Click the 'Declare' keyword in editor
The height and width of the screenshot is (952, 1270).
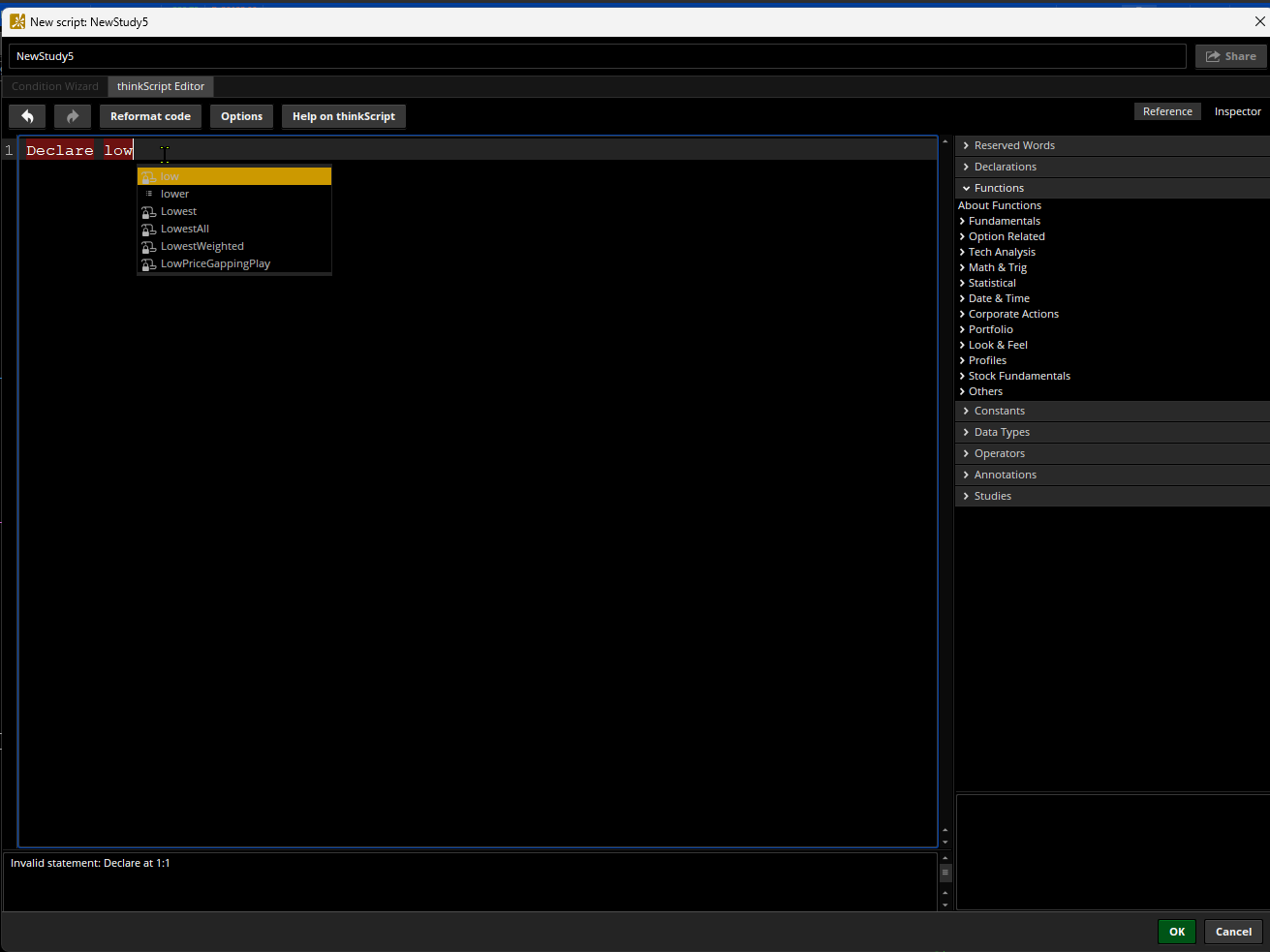coord(60,150)
